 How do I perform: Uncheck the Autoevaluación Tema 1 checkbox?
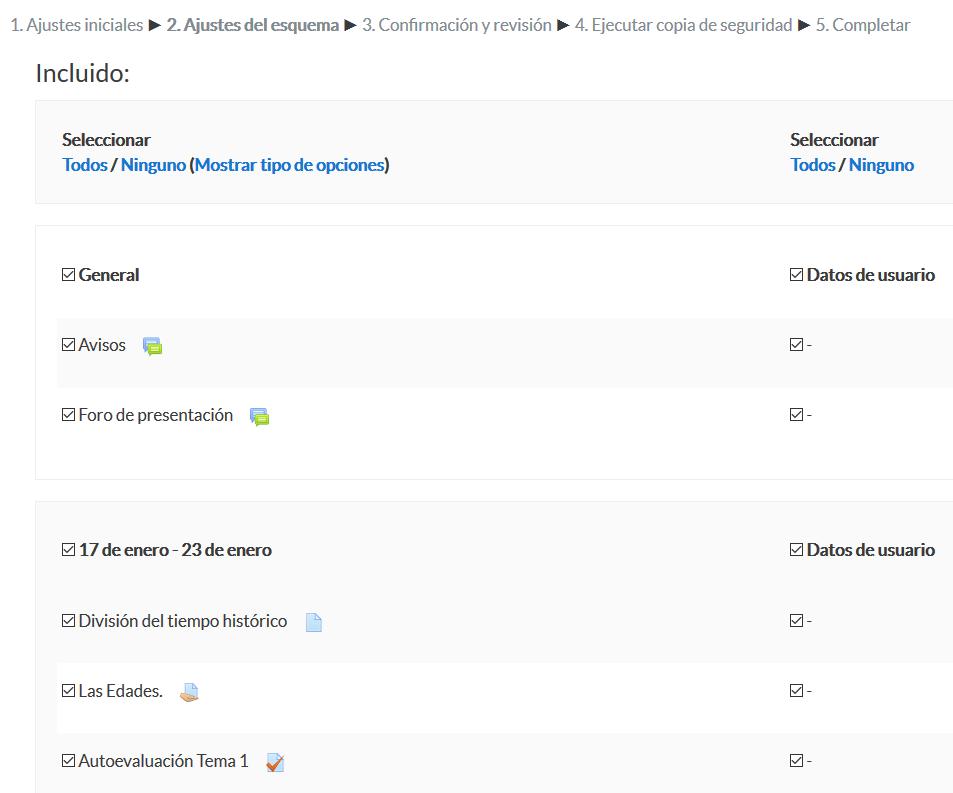coord(68,760)
